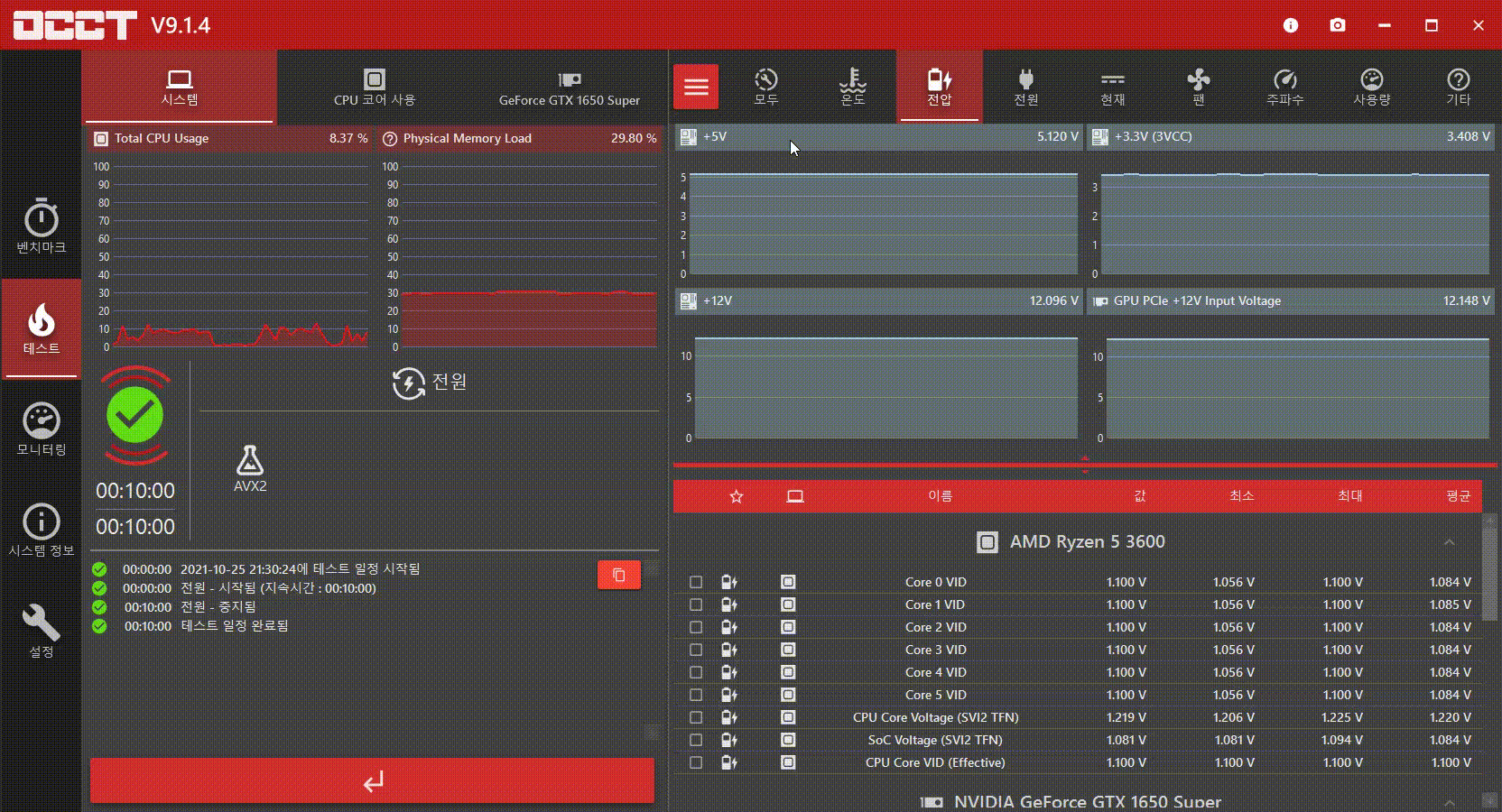The width and height of the screenshot is (1502, 812).
Task: Toggle the red splitter arrows between graphs and table
Action: tap(1085, 466)
